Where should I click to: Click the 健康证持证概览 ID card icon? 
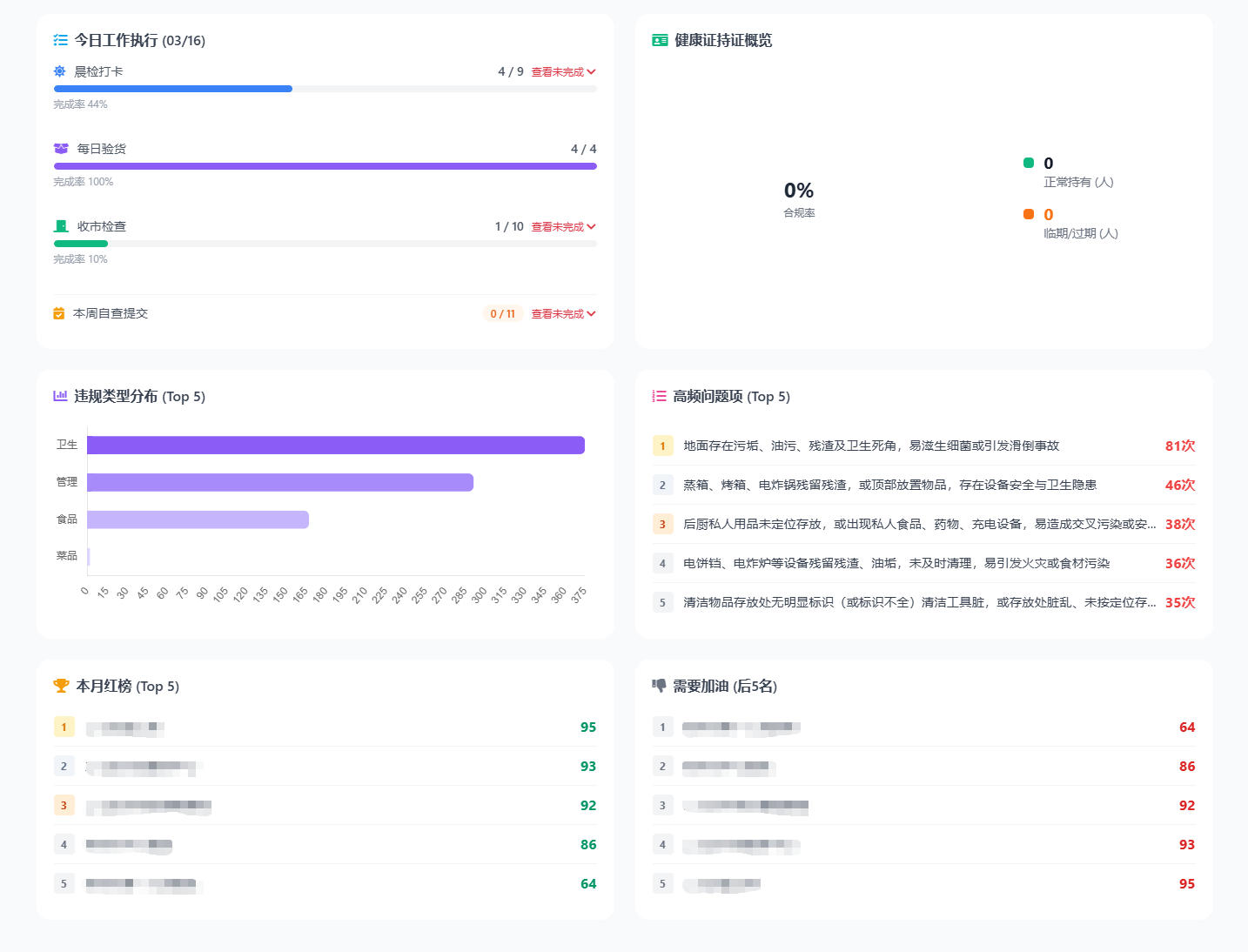660,40
